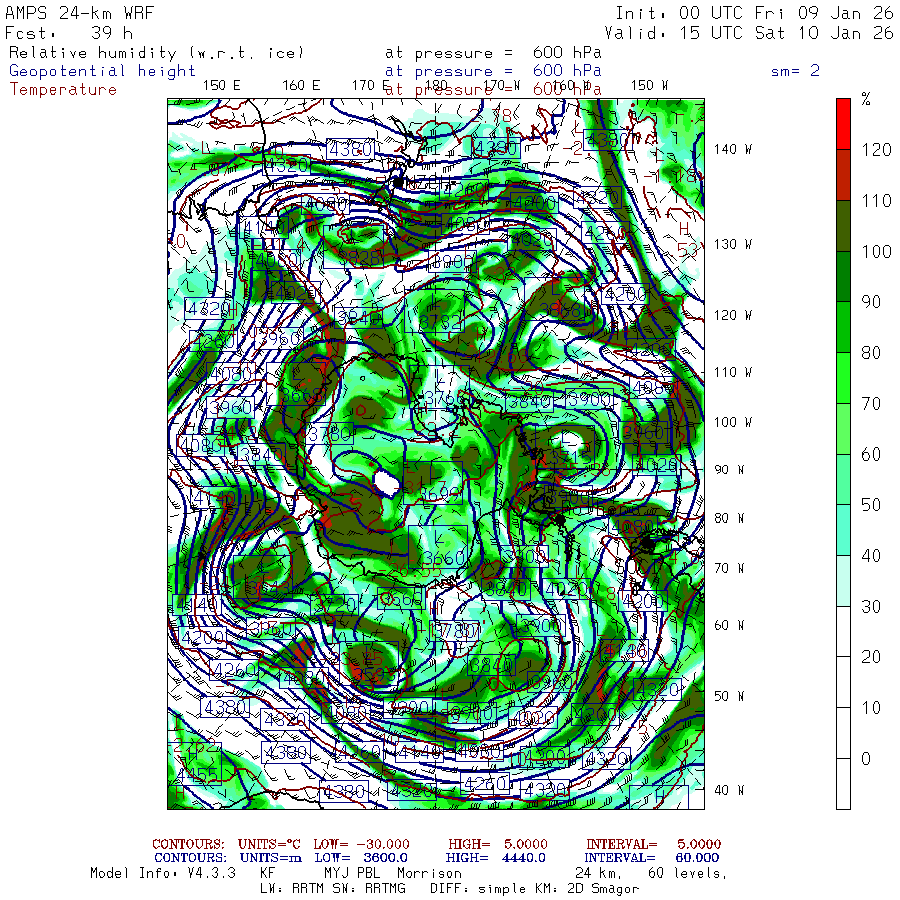Image resolution: width=900 pixels, height=900 pixels.
Task: Click the 'Init: 00 UTC Fri 09 Jan 26' line
Action: [x=754, y=13]
